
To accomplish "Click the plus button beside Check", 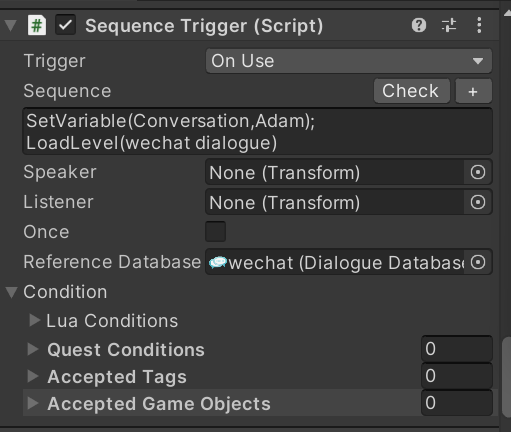I will (x=473, y=91).
